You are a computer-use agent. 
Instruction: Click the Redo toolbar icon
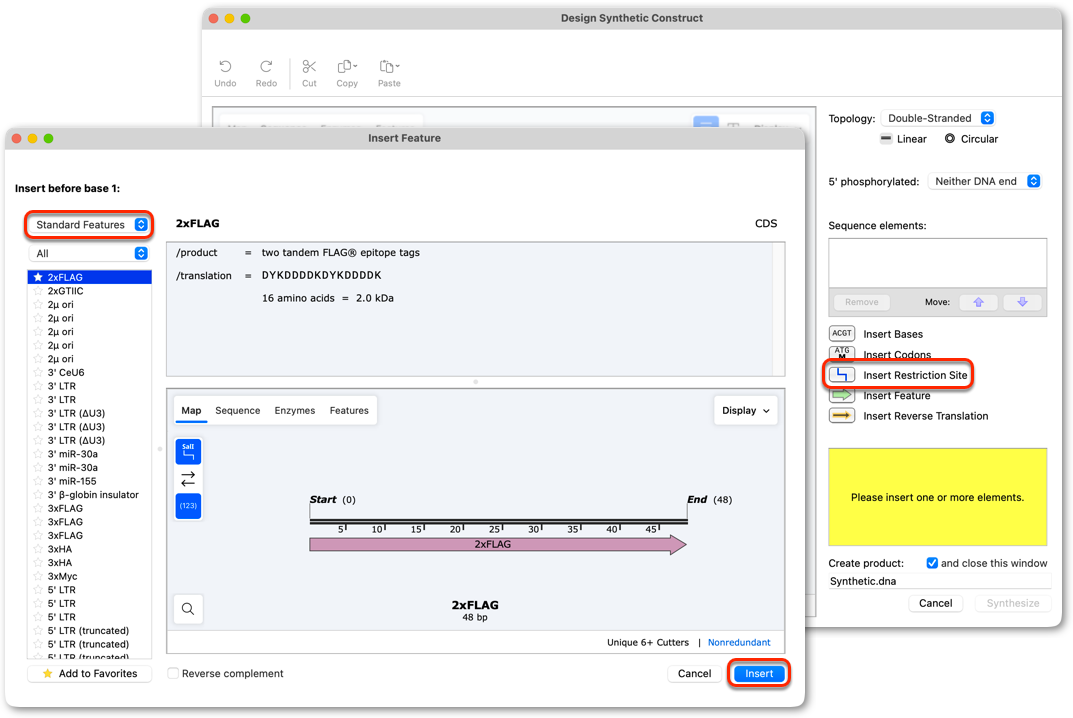click(x=266, y=73)
